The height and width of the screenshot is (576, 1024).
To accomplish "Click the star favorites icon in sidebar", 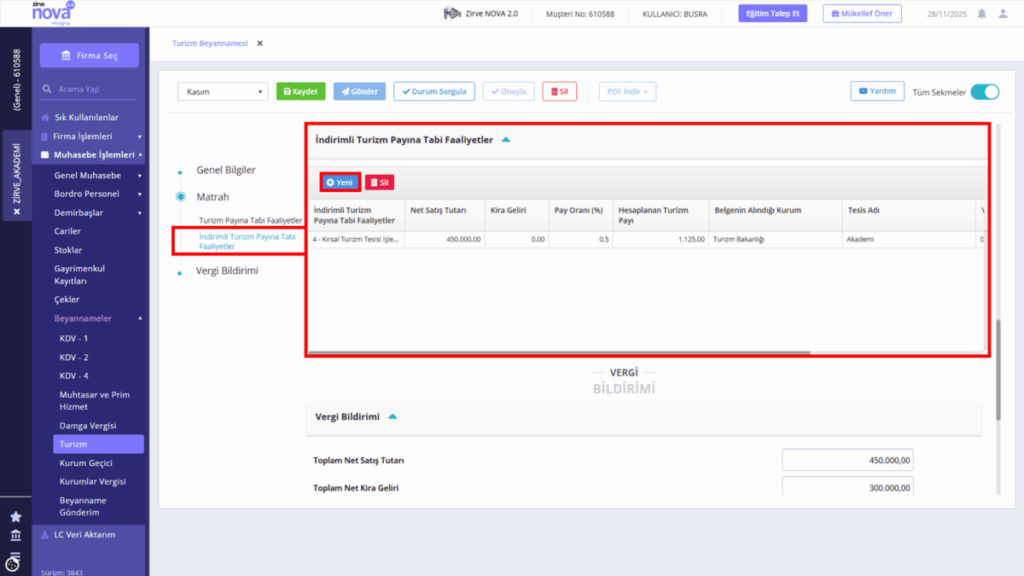I will pyautogui.click(x=16, y=517).
